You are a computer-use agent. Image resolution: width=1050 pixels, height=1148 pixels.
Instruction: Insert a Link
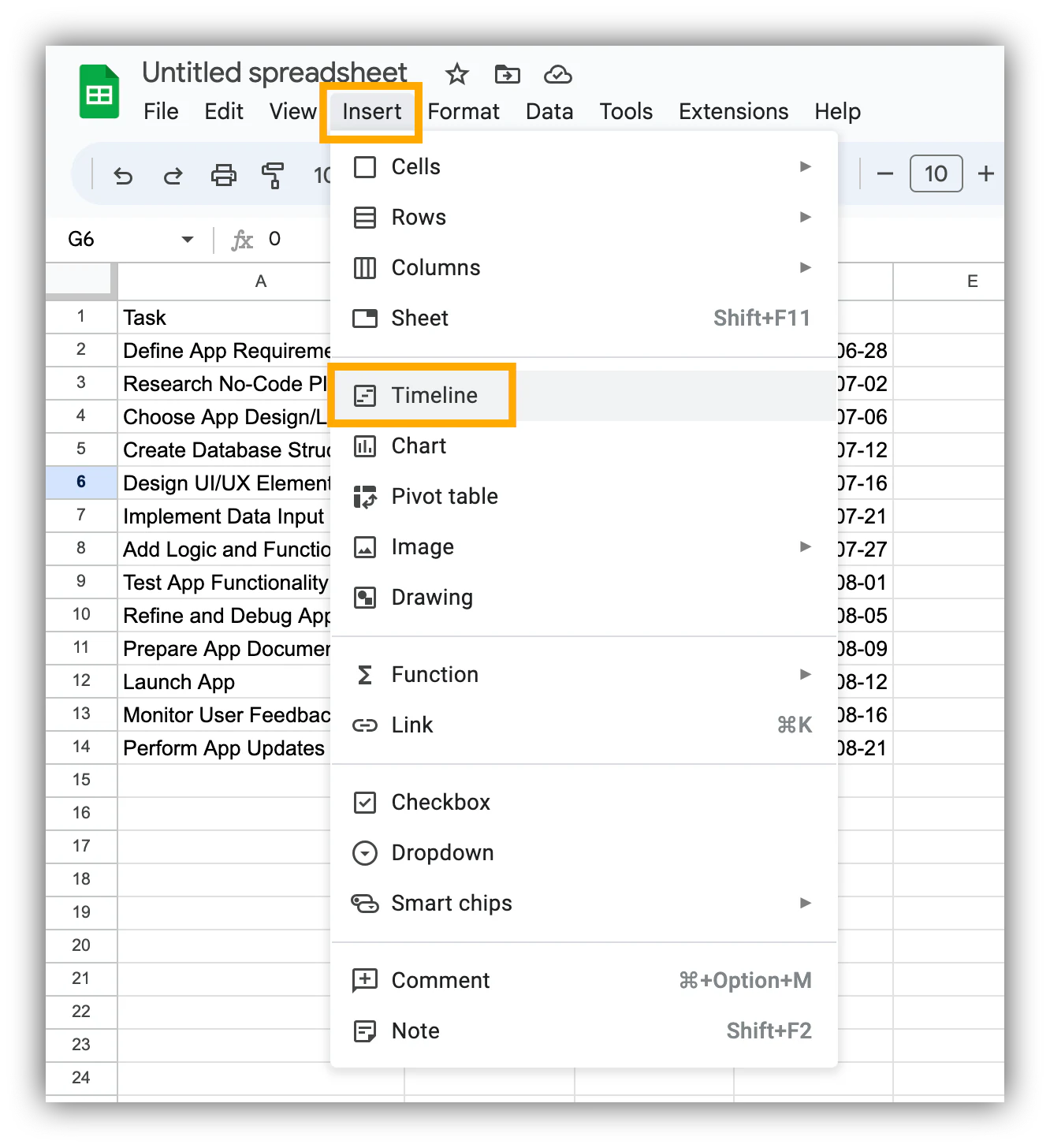point(584,725)
